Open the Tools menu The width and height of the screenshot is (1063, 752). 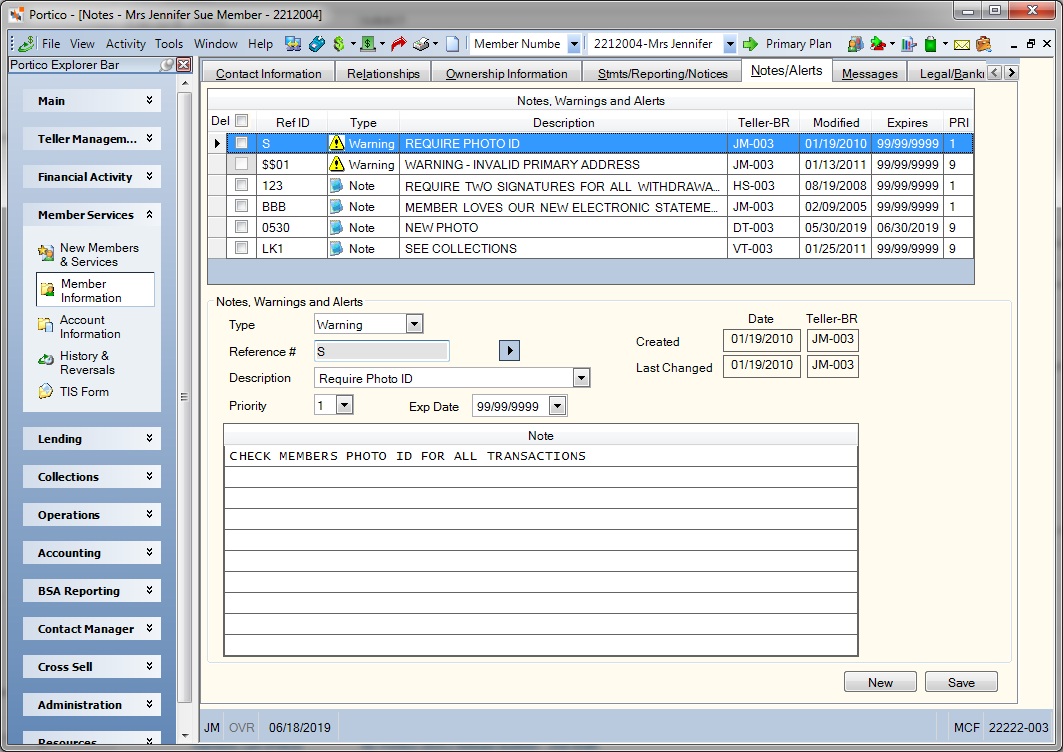click(169, 44)
